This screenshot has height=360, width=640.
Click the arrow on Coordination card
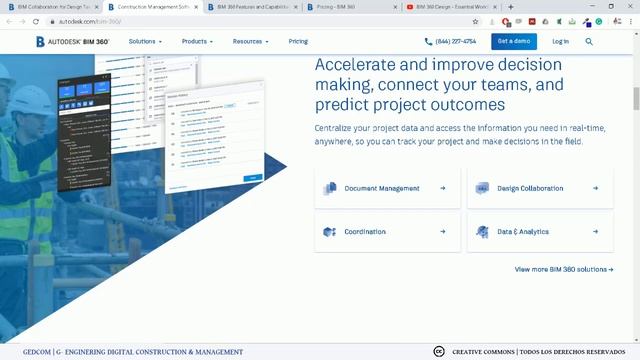[443, 231]
